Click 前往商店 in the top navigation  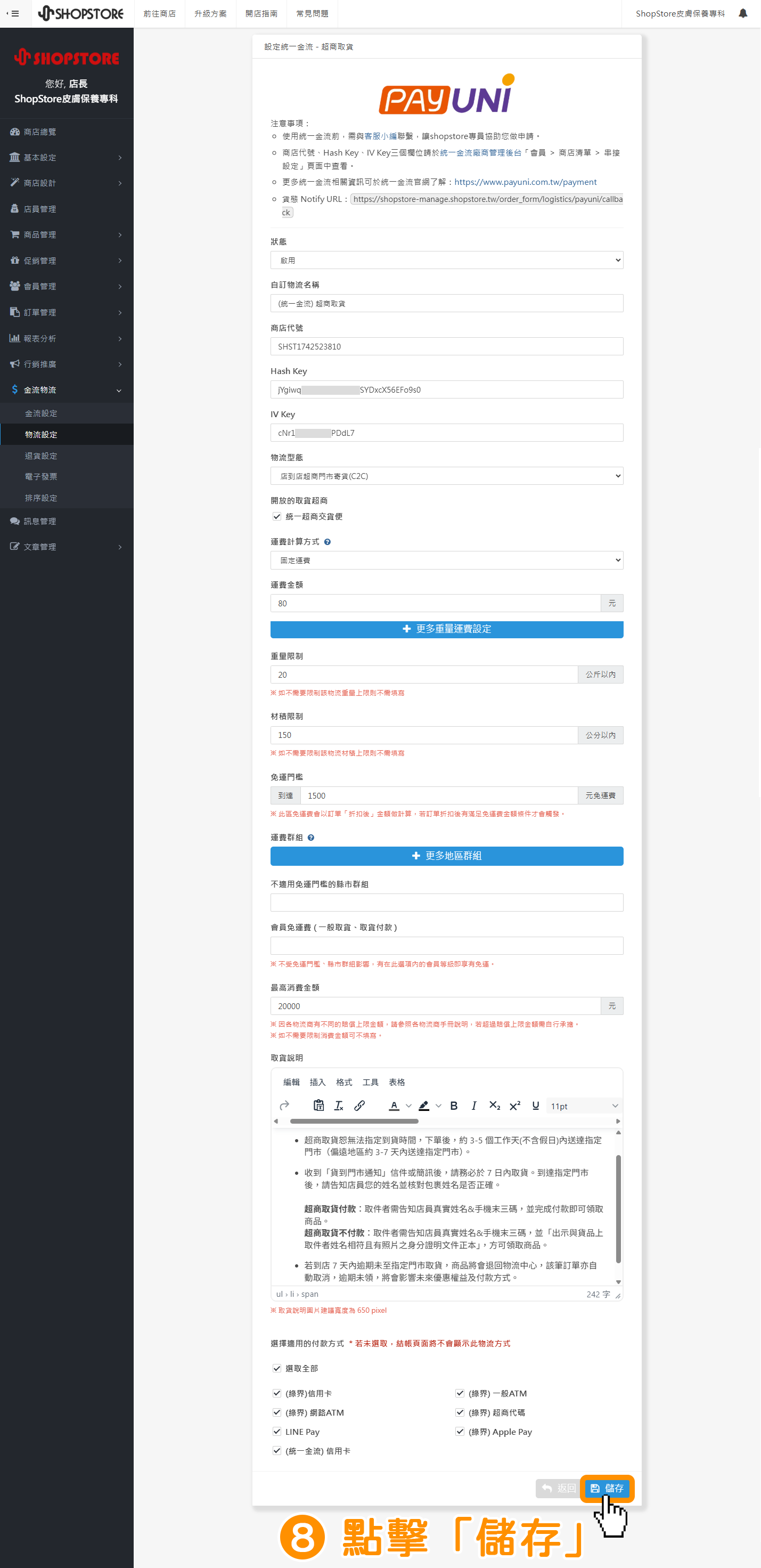click(x=159, y=13)
